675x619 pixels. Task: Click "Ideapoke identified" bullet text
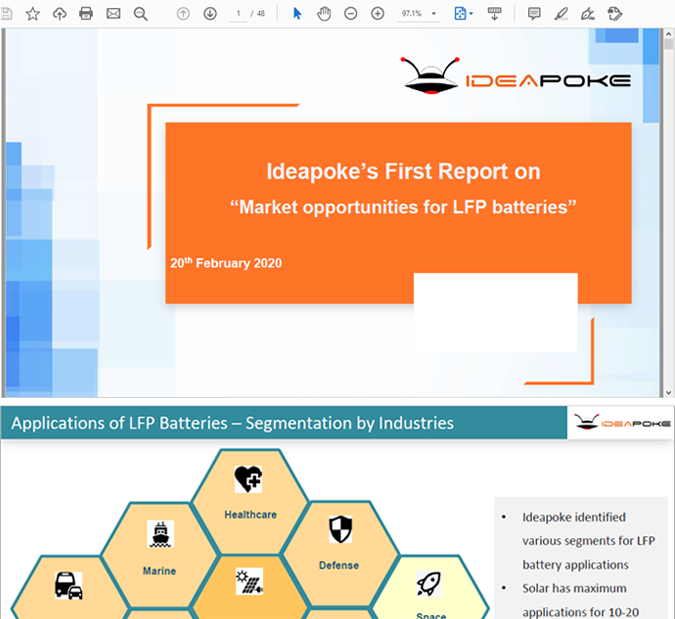574,517
